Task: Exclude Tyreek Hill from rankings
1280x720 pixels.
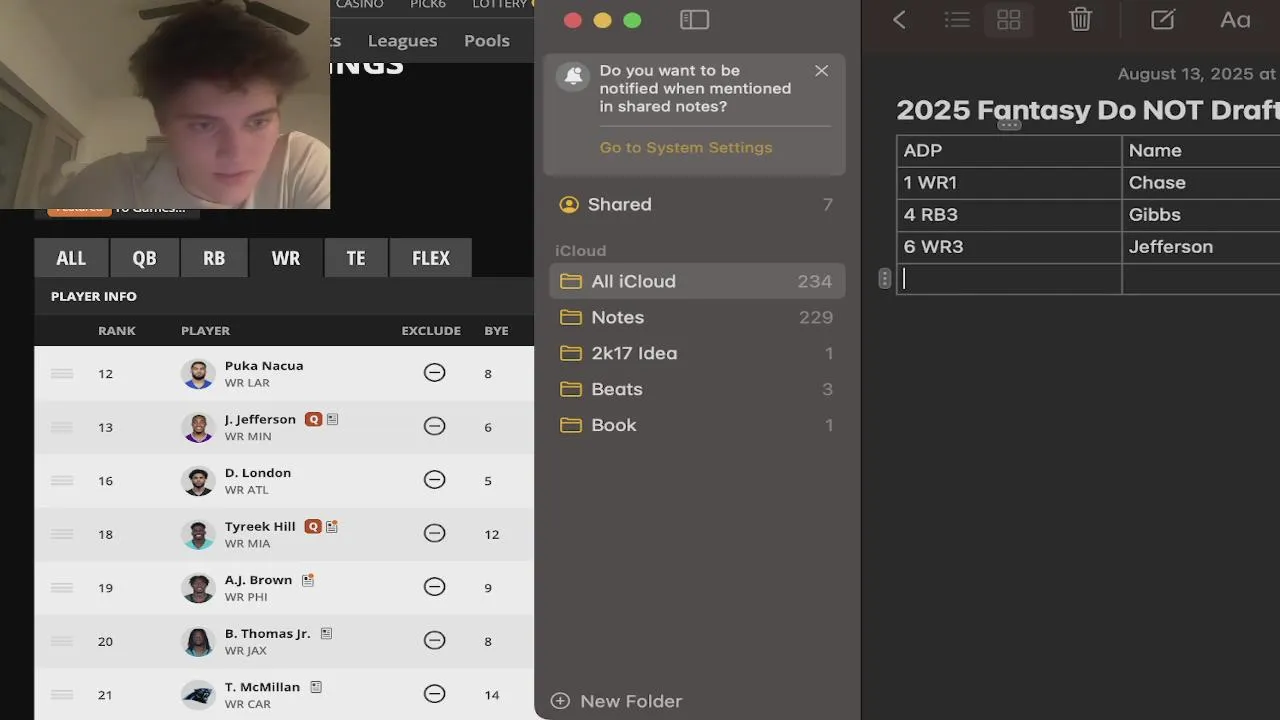Action: pos(434,533)
